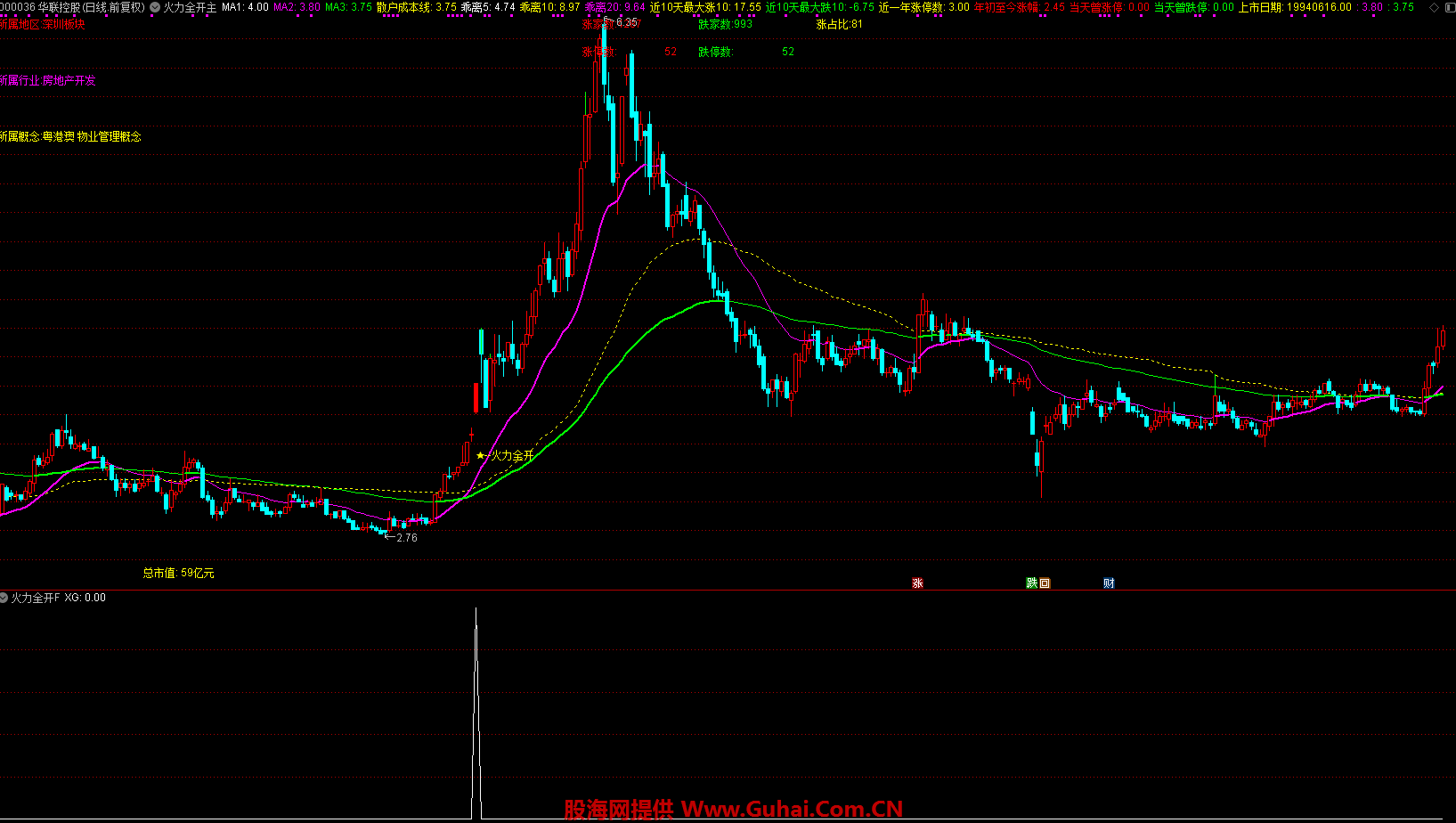Click the 所属概念:粤港澳 物业管理概念 label
This screenshot has height=823, width=1456.
[70, 136]
